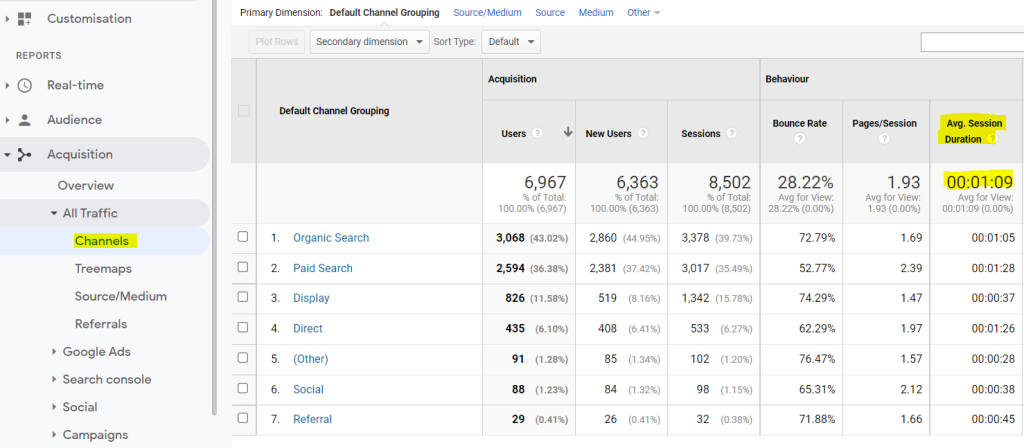Expand the Real-time section arrow

click(7, 86)
